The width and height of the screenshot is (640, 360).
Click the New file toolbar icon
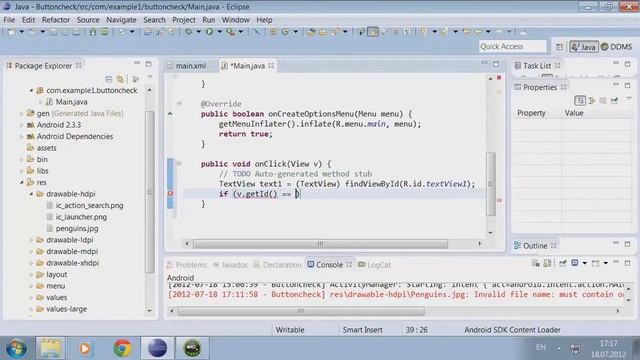(11, 32)
